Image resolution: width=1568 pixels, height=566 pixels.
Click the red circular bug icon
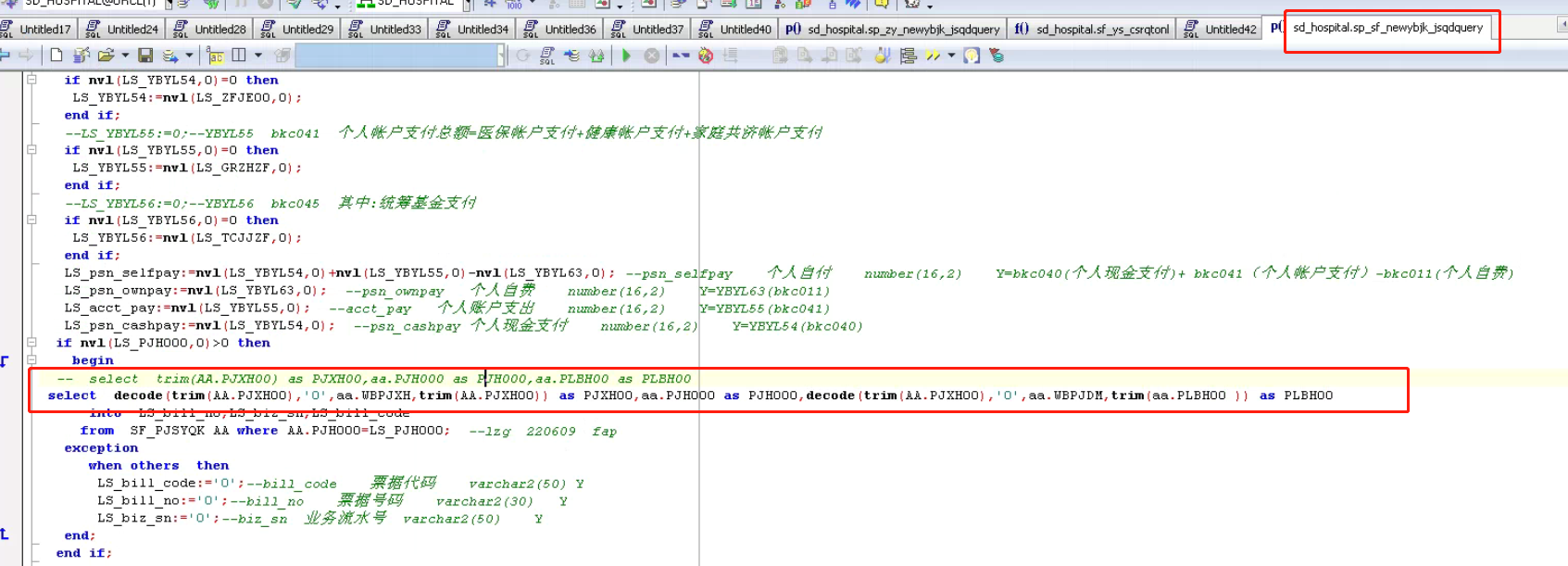[706, 56]
